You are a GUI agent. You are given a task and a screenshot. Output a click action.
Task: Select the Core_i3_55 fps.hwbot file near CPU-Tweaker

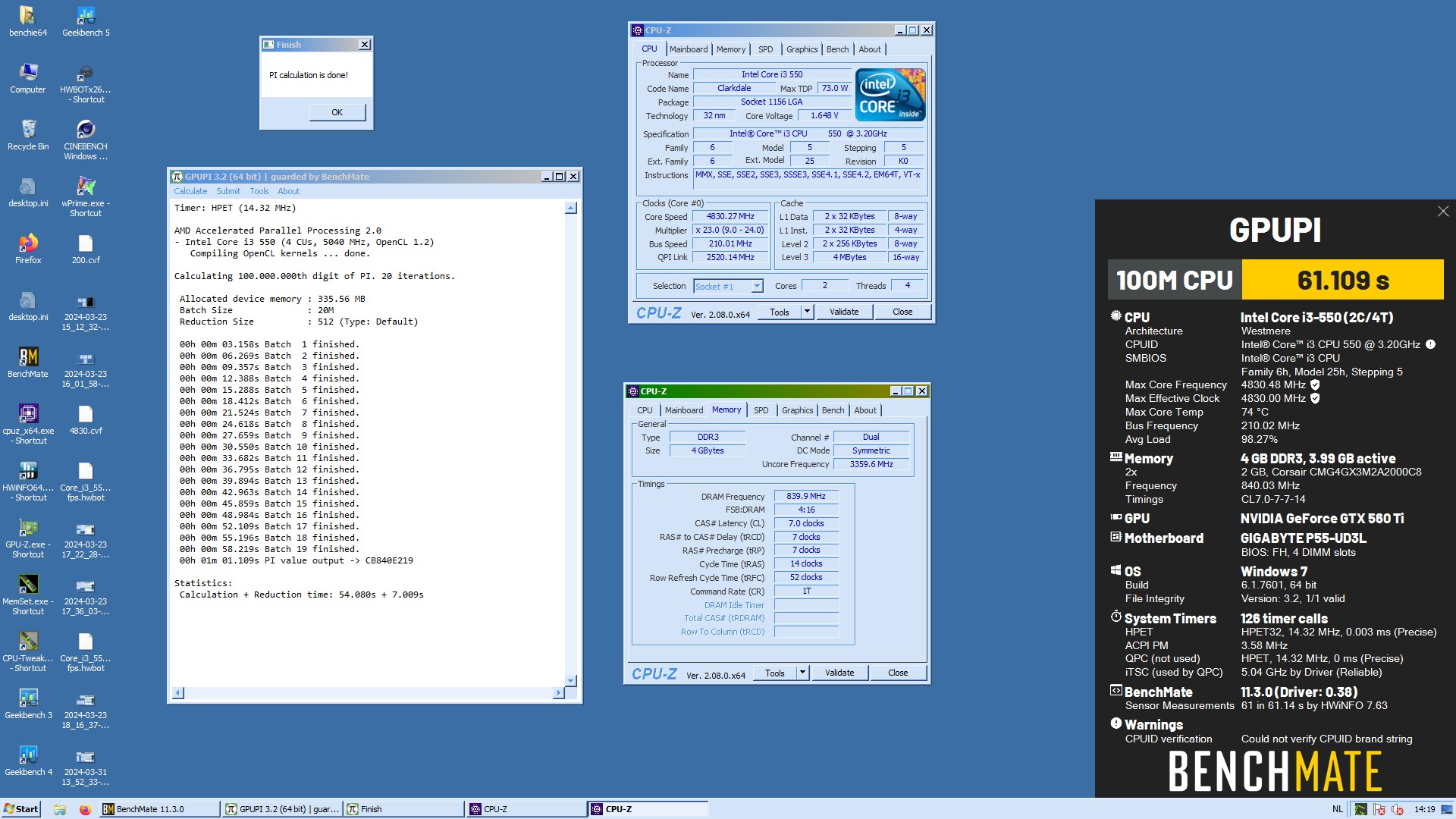pyautogui.click(x=86, y=652)
